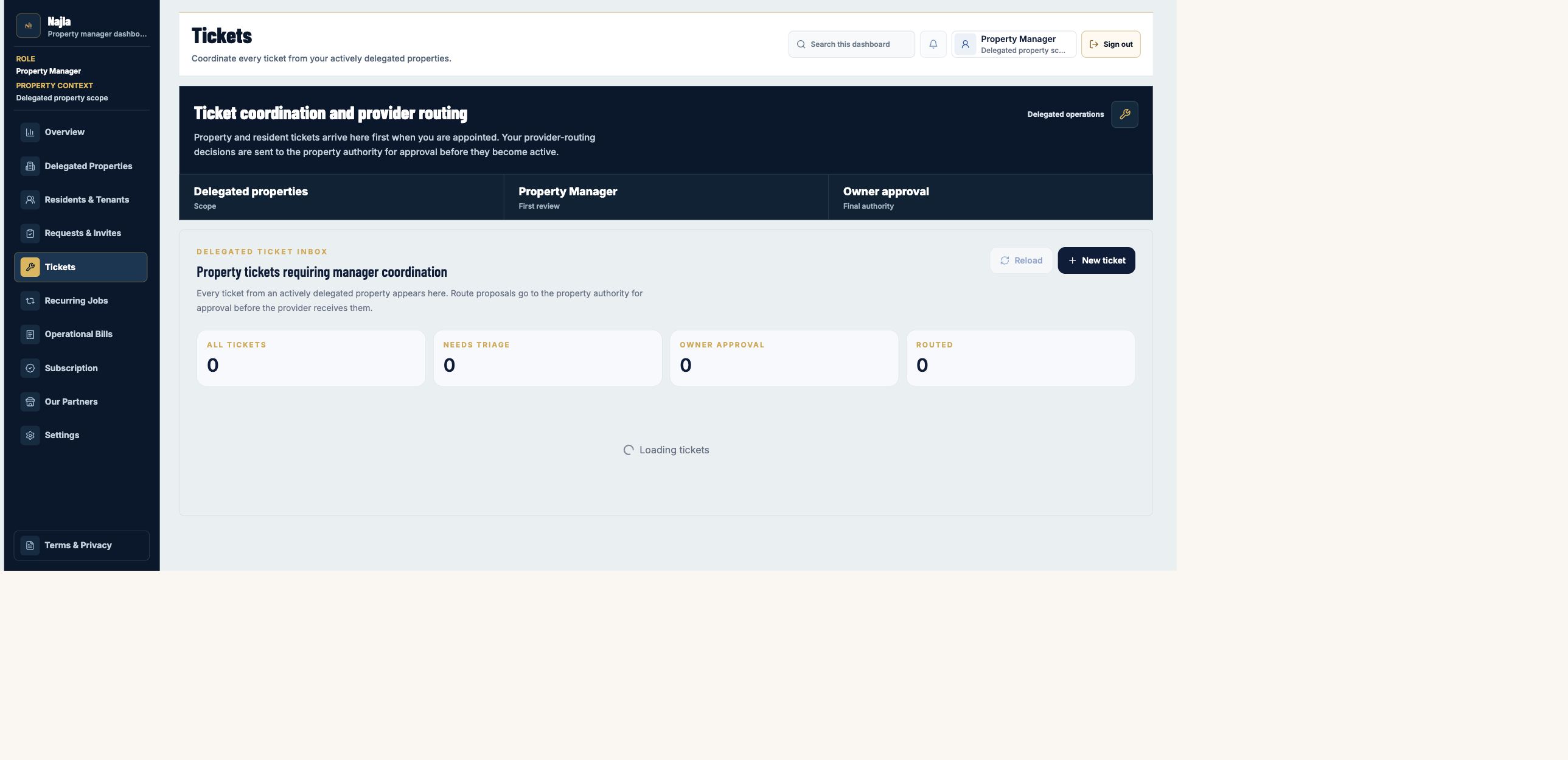1568x760 pixels.
Task: Click the Residents & Tenants people icon
Action: pyautogui.click(x=30, y=200)
